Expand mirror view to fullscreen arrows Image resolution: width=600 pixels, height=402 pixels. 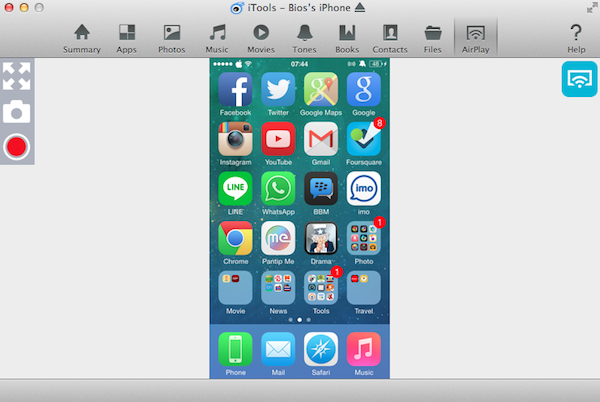pyautogui.click(x=16, y=76)
